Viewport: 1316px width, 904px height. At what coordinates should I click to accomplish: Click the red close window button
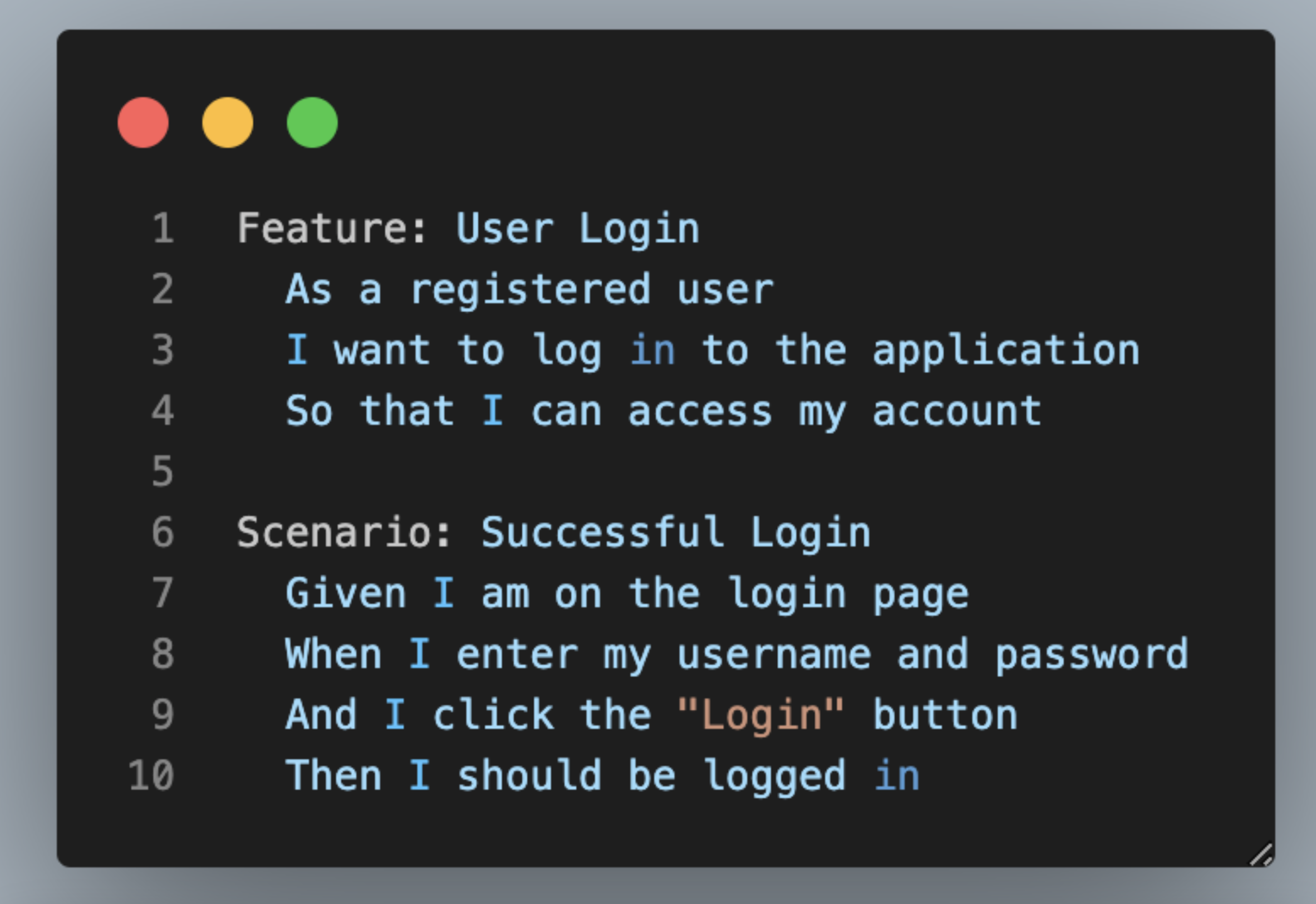coord(143,122)
